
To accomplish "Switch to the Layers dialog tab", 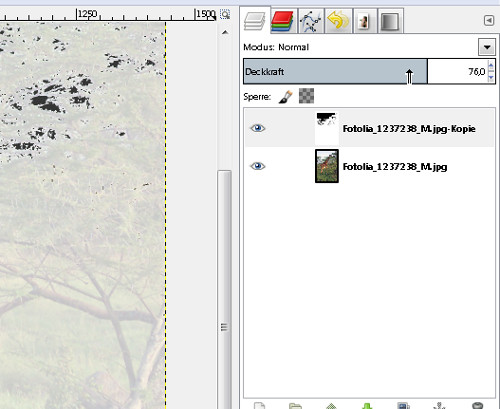I will (255, 21).
